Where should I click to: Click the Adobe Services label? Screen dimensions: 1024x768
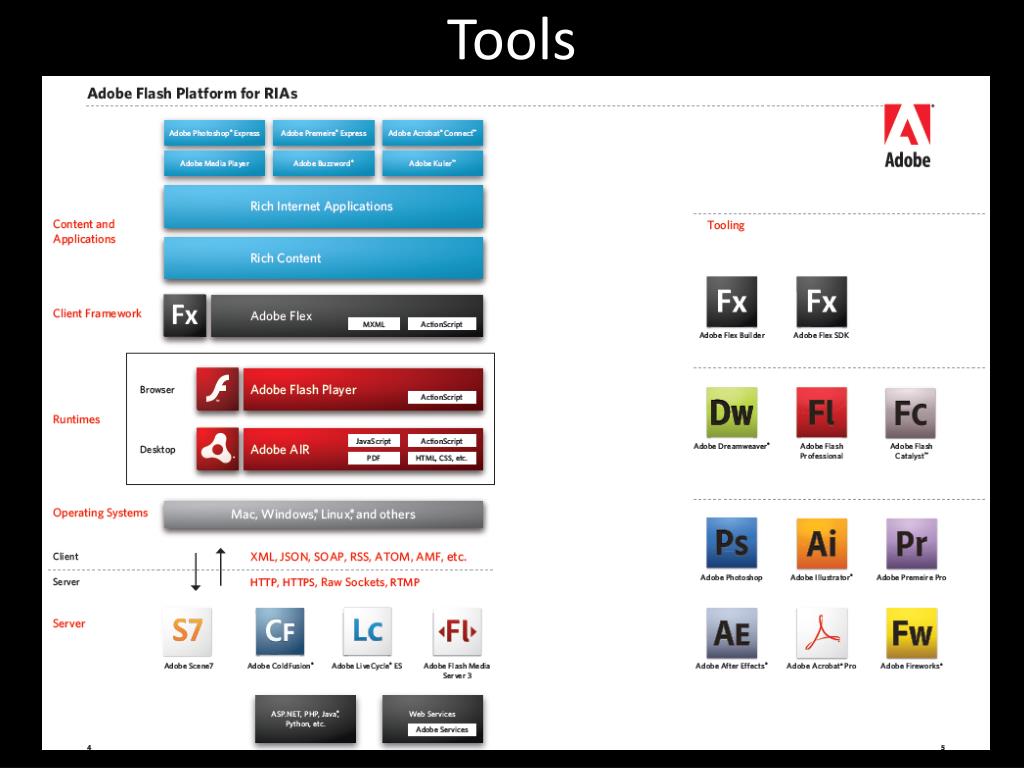(442, 729)
